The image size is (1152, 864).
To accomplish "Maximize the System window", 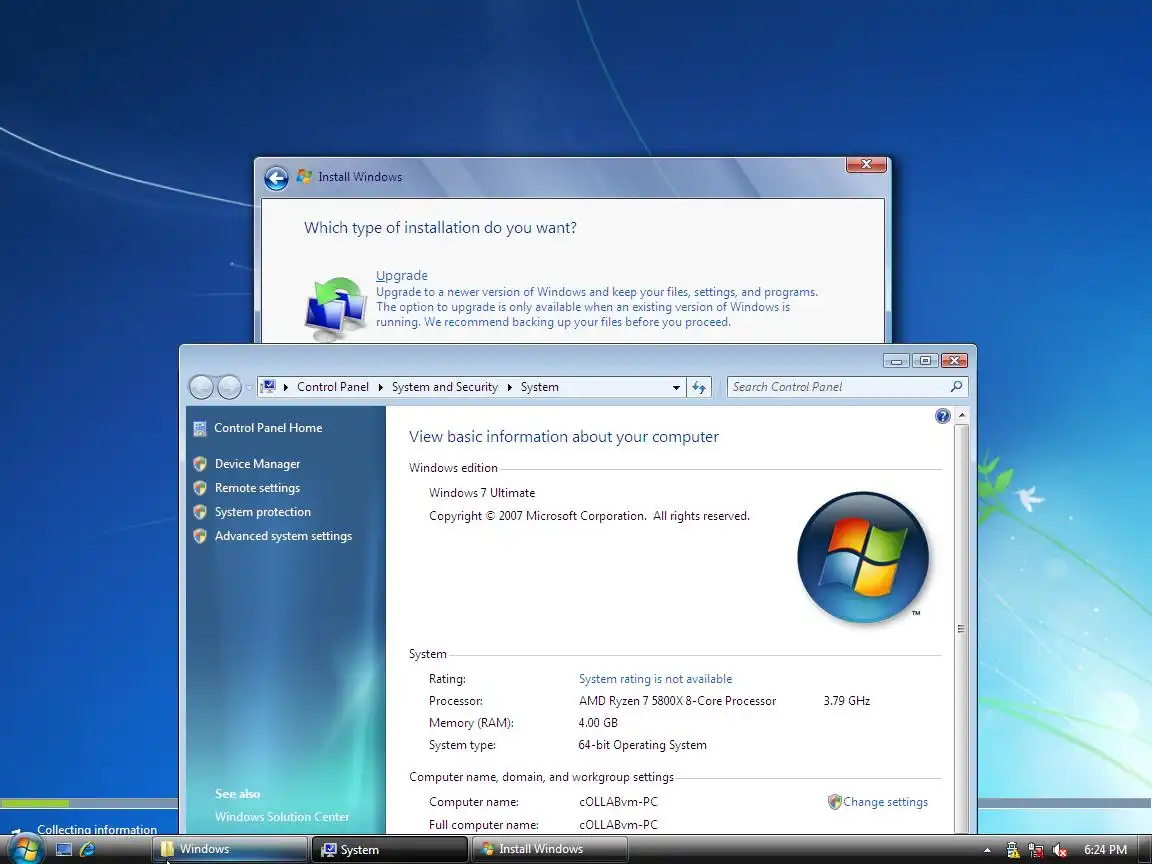I will click(926, 361).
